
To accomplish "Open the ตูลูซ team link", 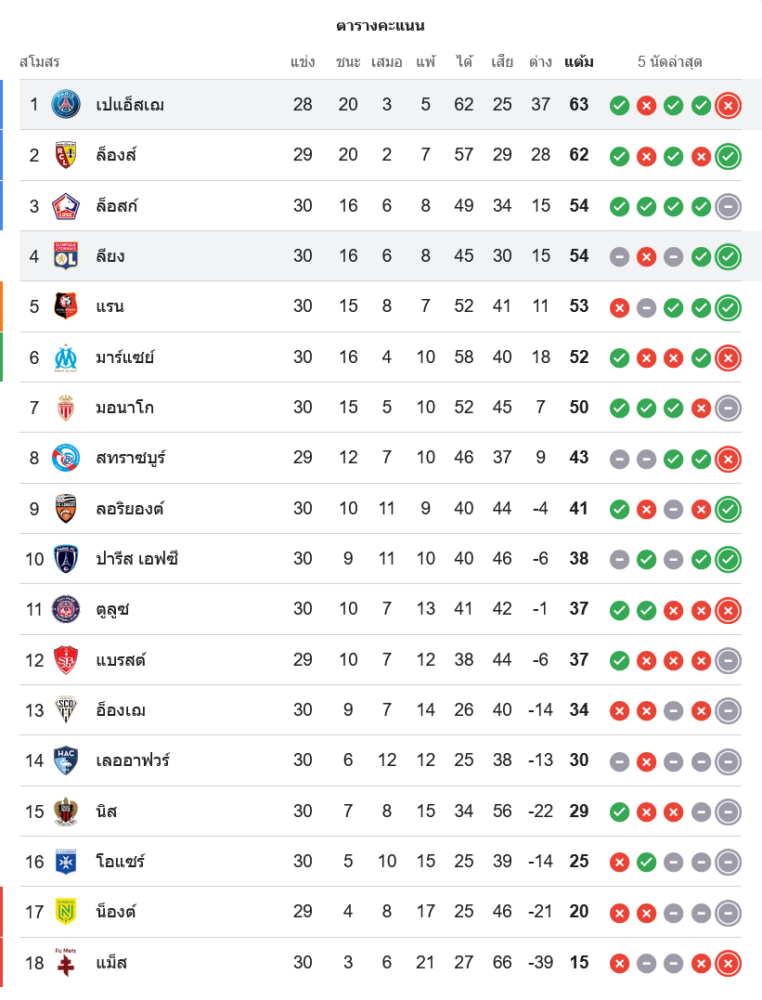I will point(113,609).
